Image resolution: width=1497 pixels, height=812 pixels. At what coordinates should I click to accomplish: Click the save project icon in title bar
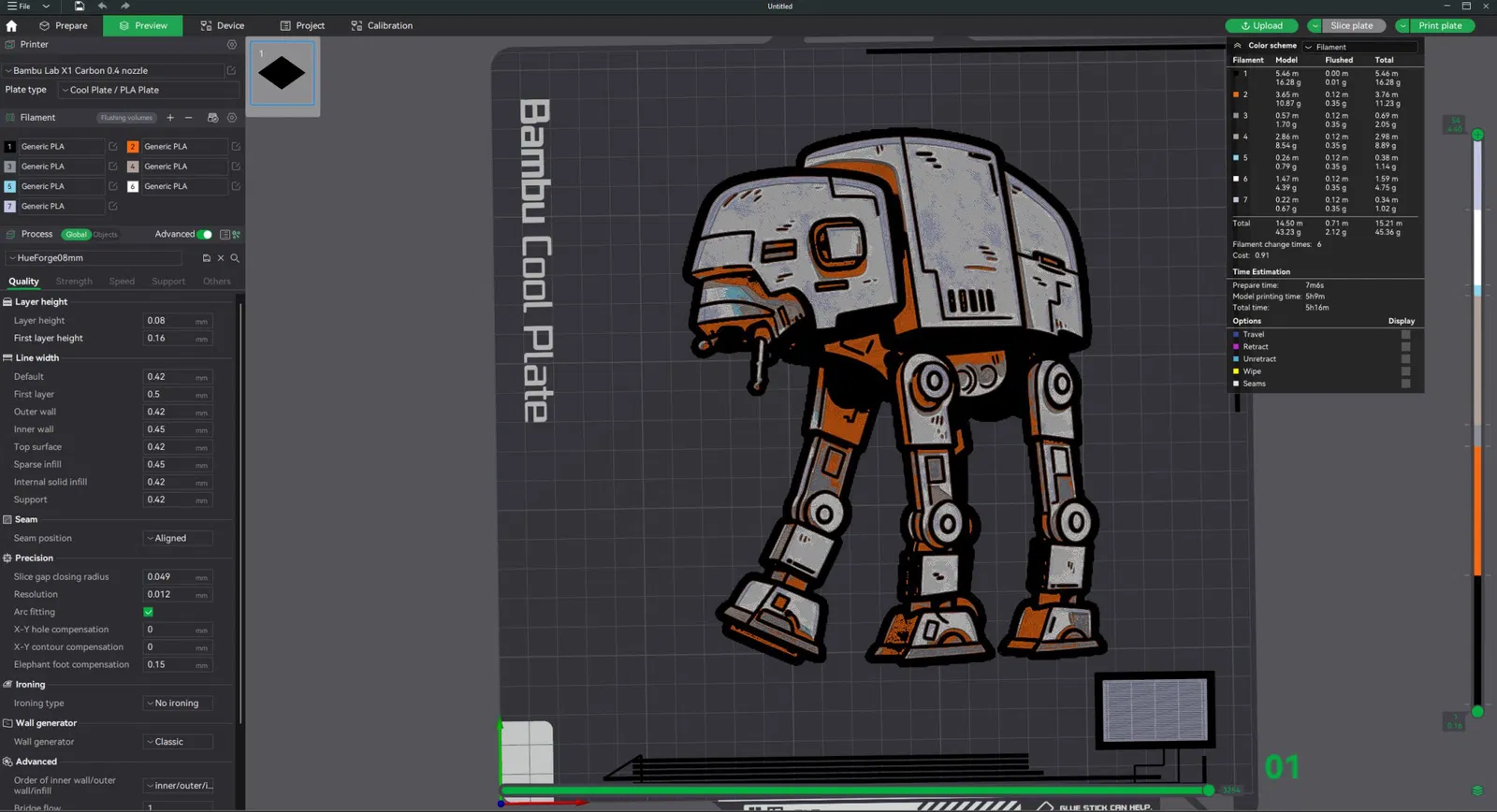(x=80, y=7)
